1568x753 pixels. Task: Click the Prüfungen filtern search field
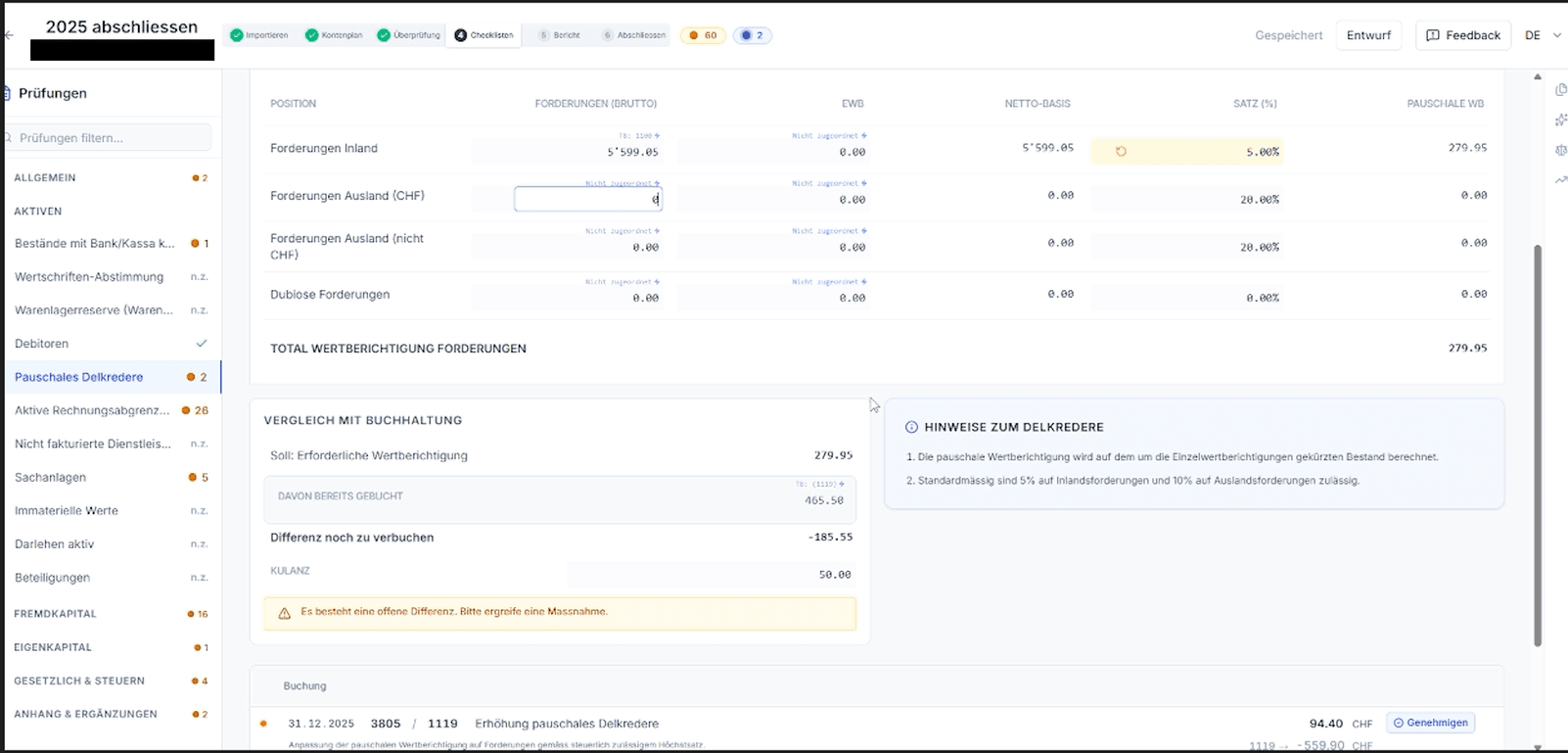(x=108, y=138)
